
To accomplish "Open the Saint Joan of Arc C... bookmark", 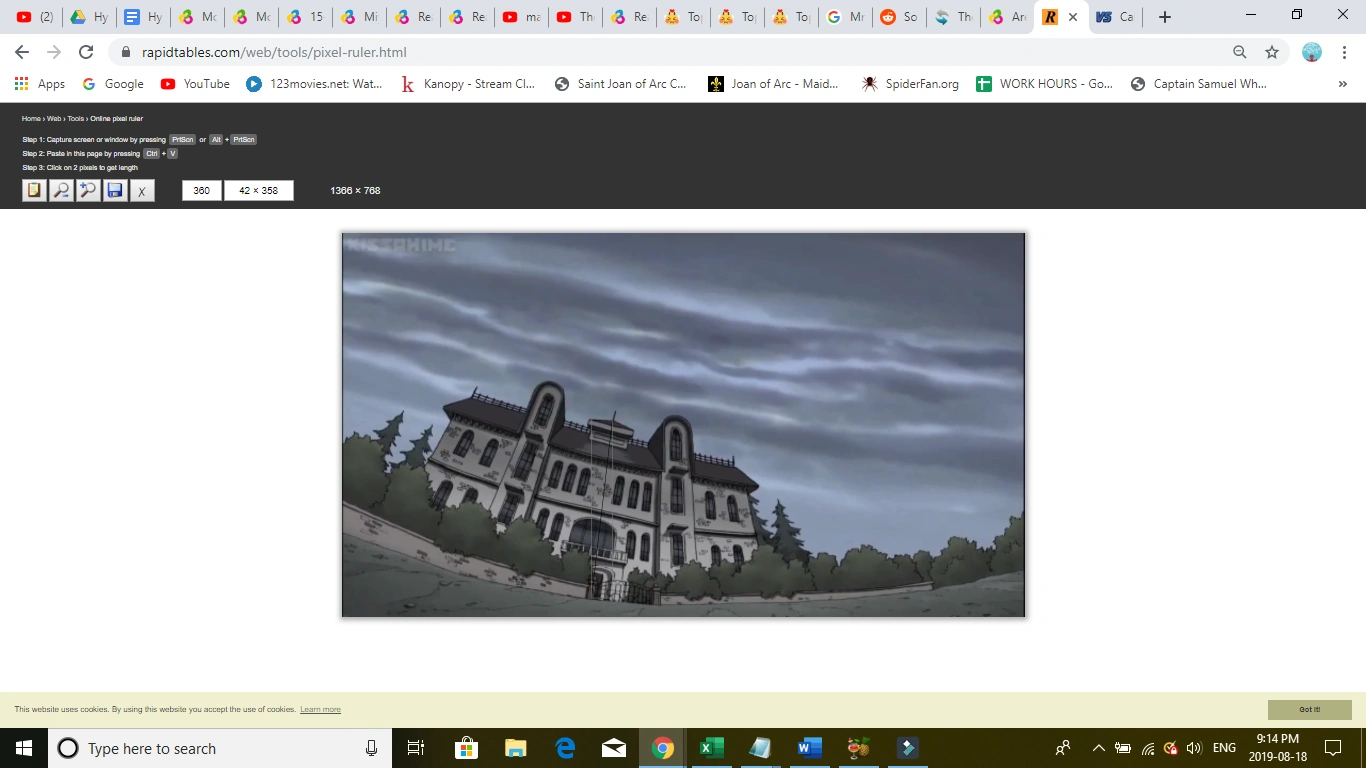I will pyautogui.click(x=621, y=84).
